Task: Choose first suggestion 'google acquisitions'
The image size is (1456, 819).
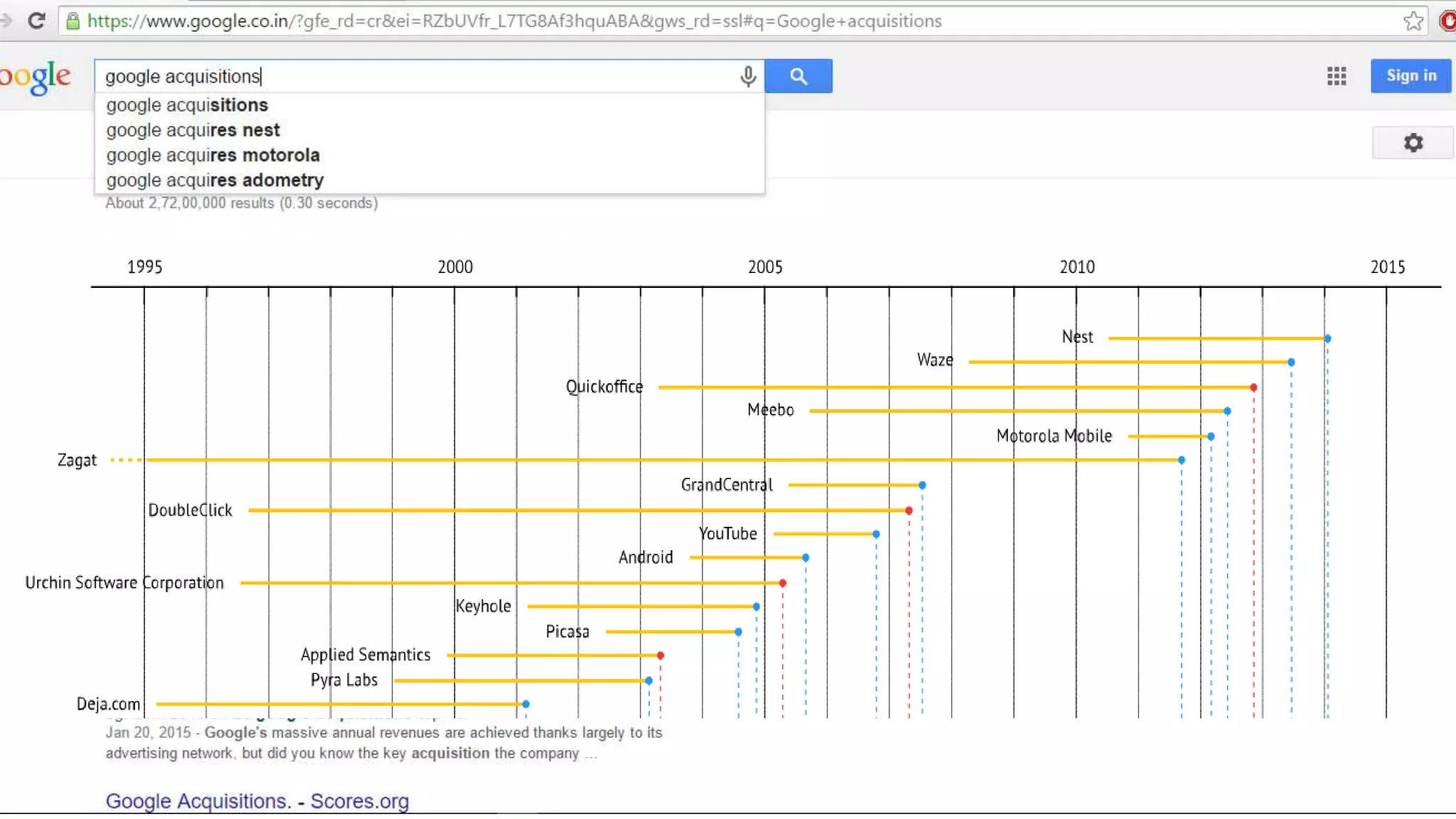Action: (x=187, y=105)
